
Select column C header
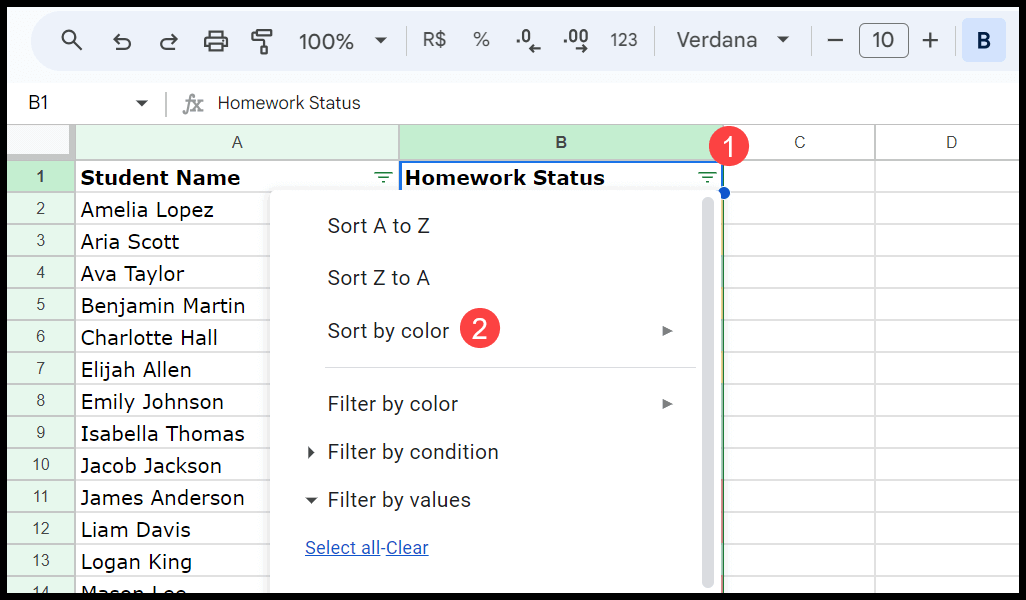[799, 143]
